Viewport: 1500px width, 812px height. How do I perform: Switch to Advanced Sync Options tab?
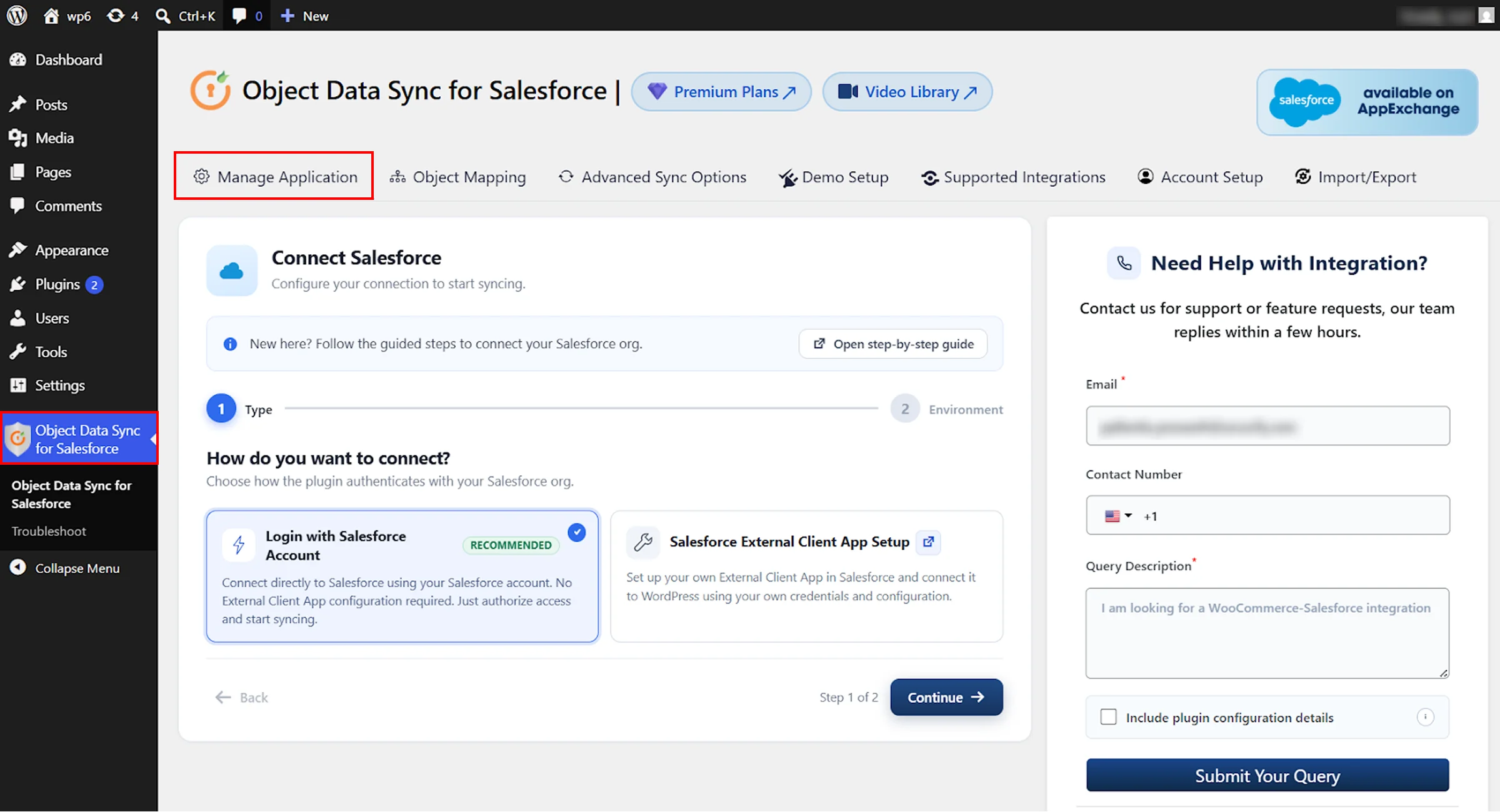[x=652, y=177]
